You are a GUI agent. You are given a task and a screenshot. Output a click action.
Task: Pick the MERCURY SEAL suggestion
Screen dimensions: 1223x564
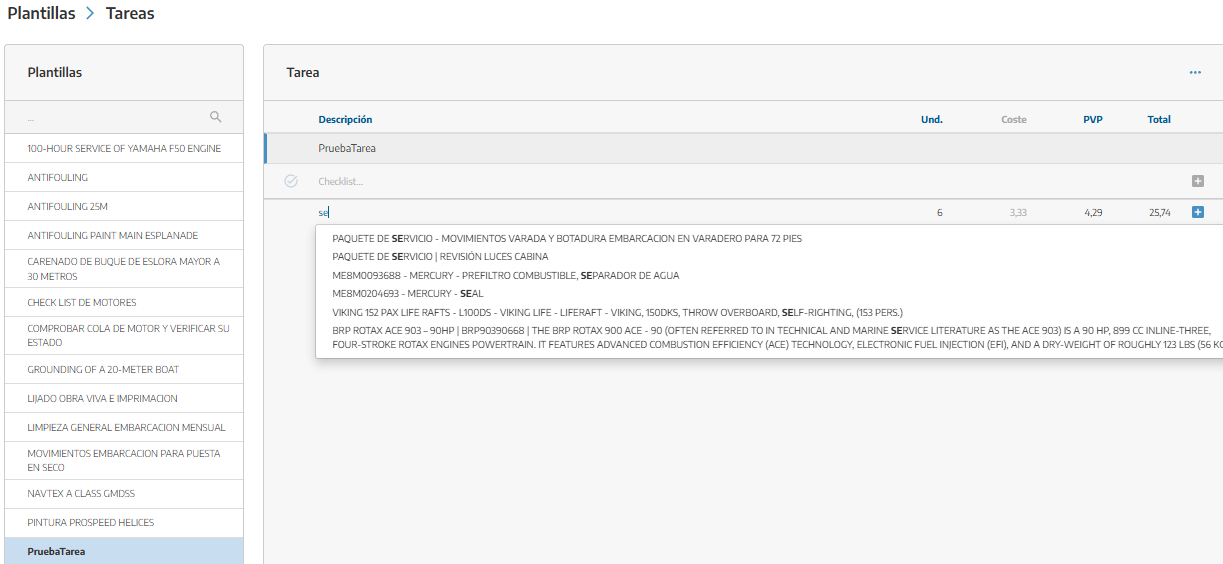[x=407, y=294]
